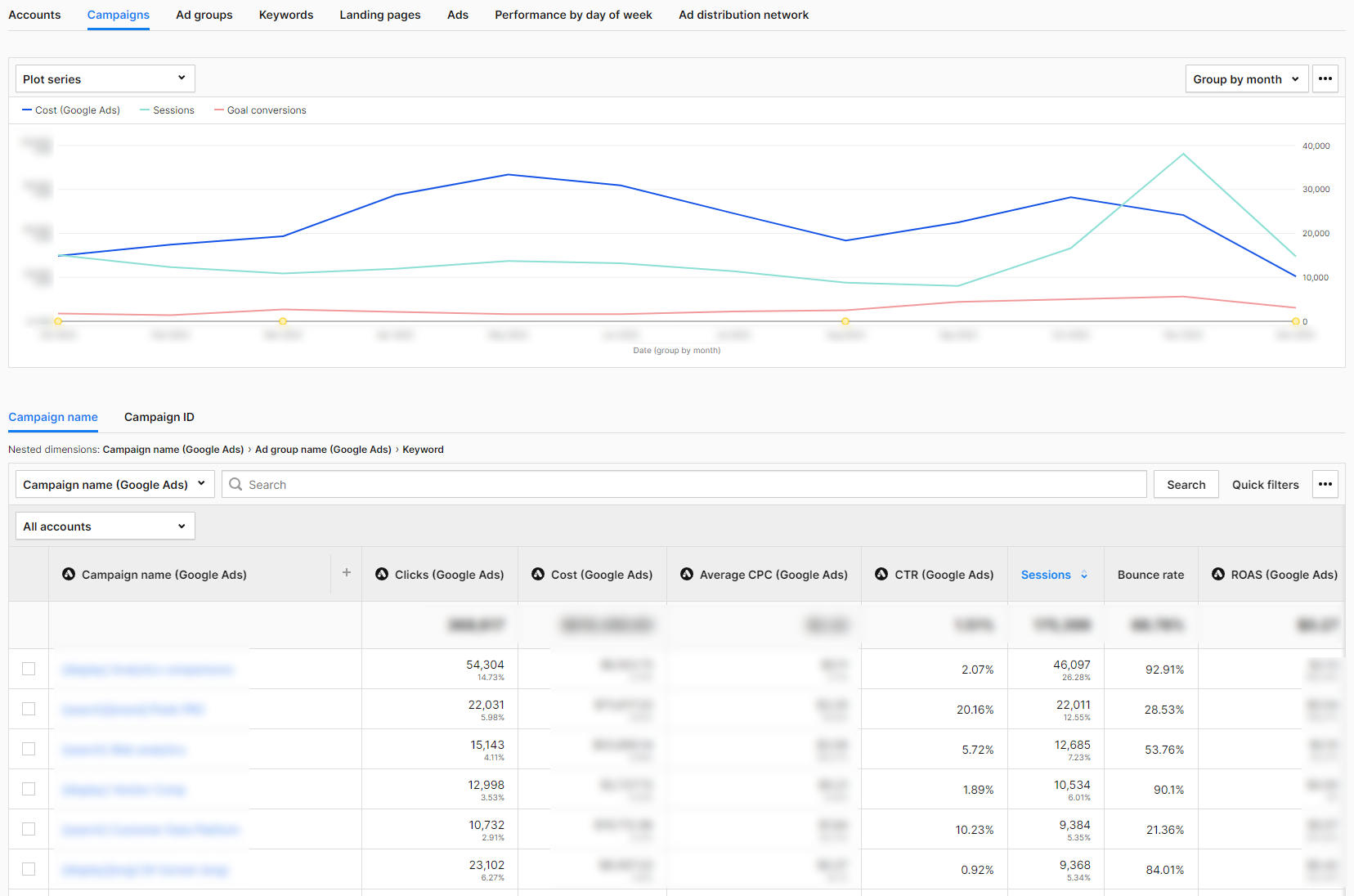
Task: Click the Google Ads icon on CTR header
Action: click(x=881, y=575)
